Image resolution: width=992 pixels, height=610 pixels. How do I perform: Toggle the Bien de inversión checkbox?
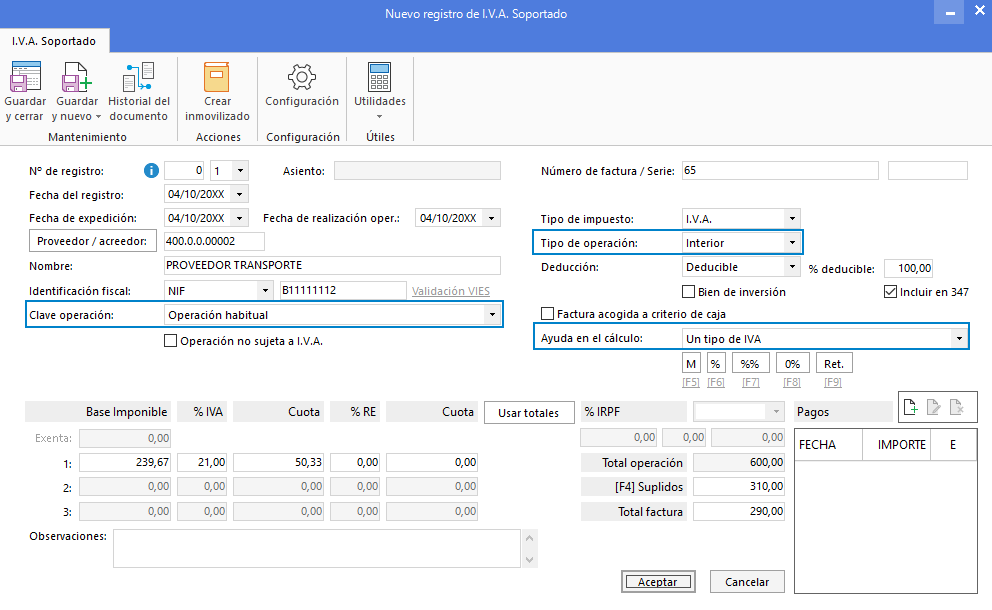pyautogui.click(x=688, y=292)
